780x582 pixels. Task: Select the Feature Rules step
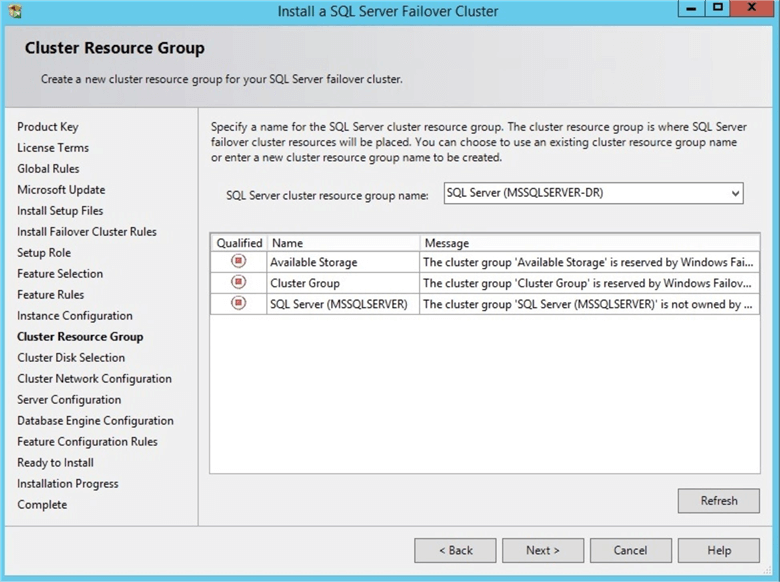[x=50, y=294]
